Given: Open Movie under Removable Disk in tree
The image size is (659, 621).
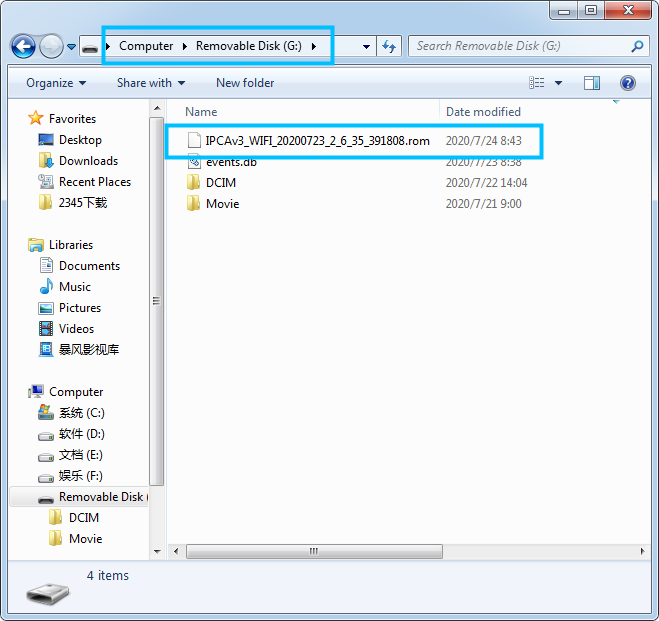Looking at the screenshot, I should (x=85, y=539).
